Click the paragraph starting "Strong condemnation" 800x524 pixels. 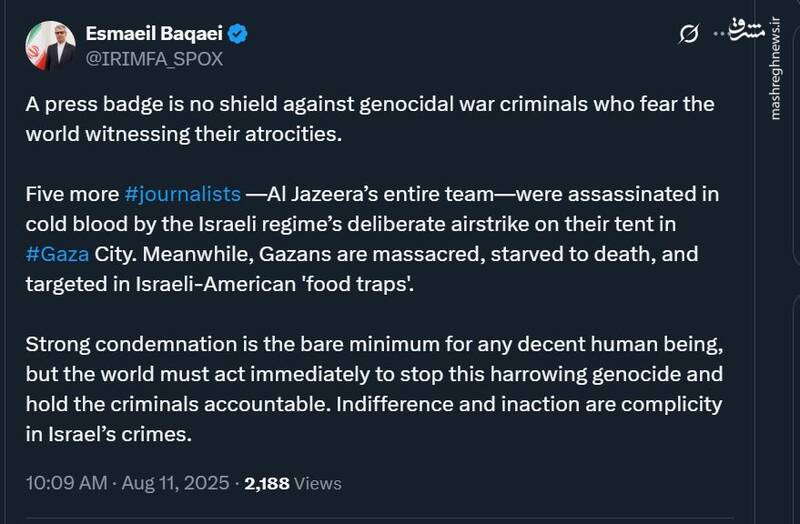click(360, 390)
